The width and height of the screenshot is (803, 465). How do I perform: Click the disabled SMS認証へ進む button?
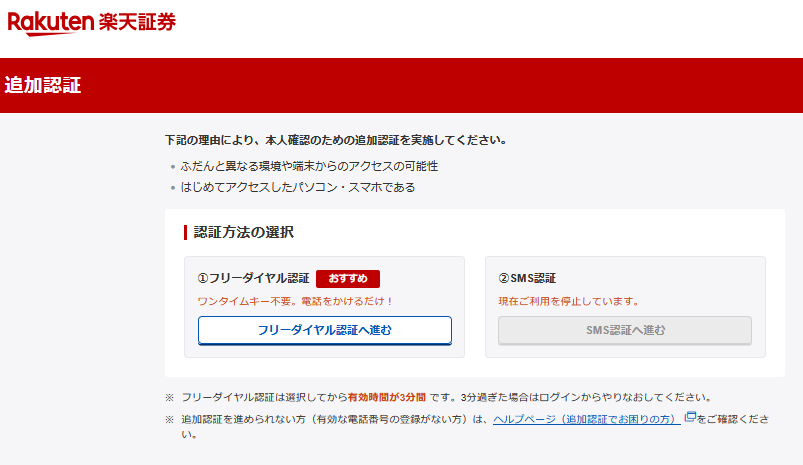click(x=625, y=330)
